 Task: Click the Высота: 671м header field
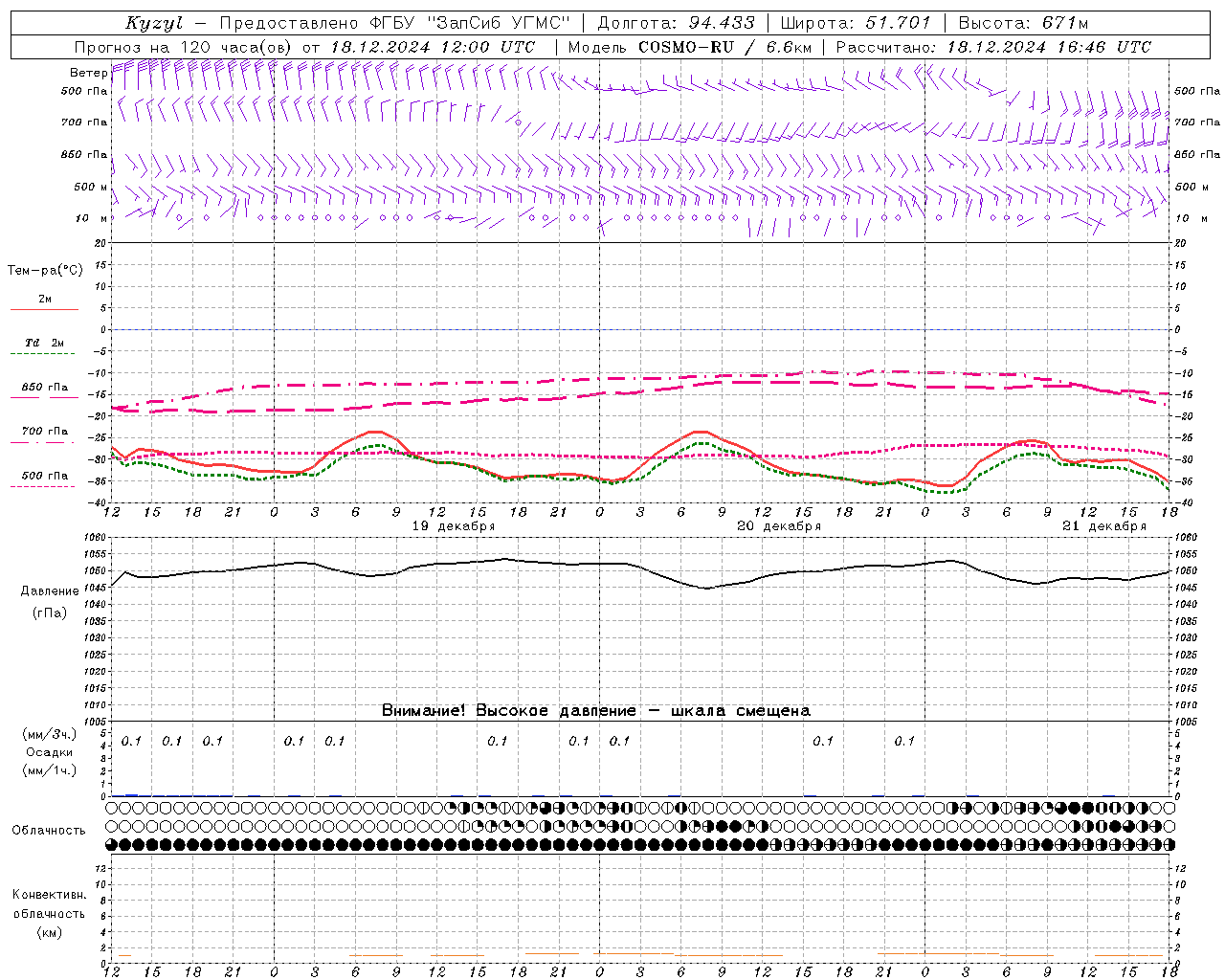(1023, 23)
